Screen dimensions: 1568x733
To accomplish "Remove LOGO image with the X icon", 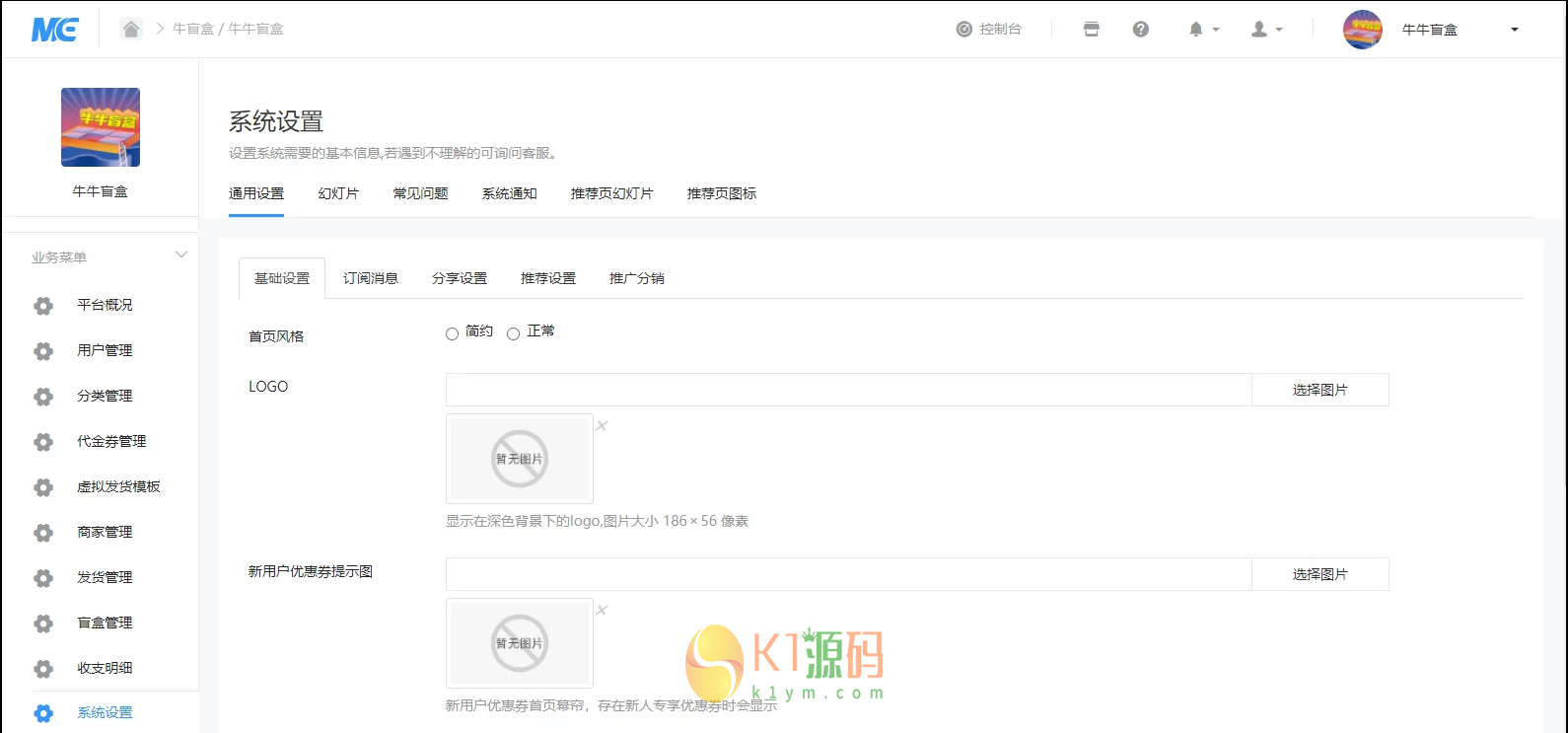I will (602, 426).
